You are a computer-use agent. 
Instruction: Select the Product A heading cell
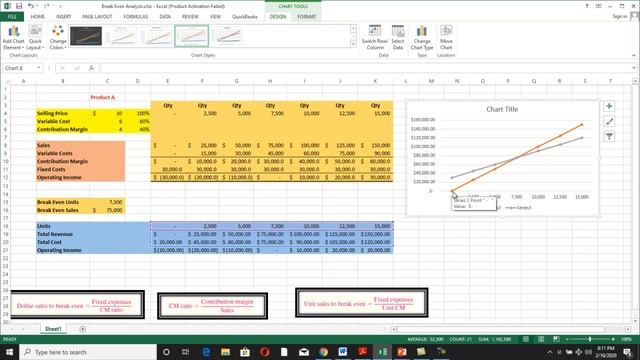coord(102,97)
